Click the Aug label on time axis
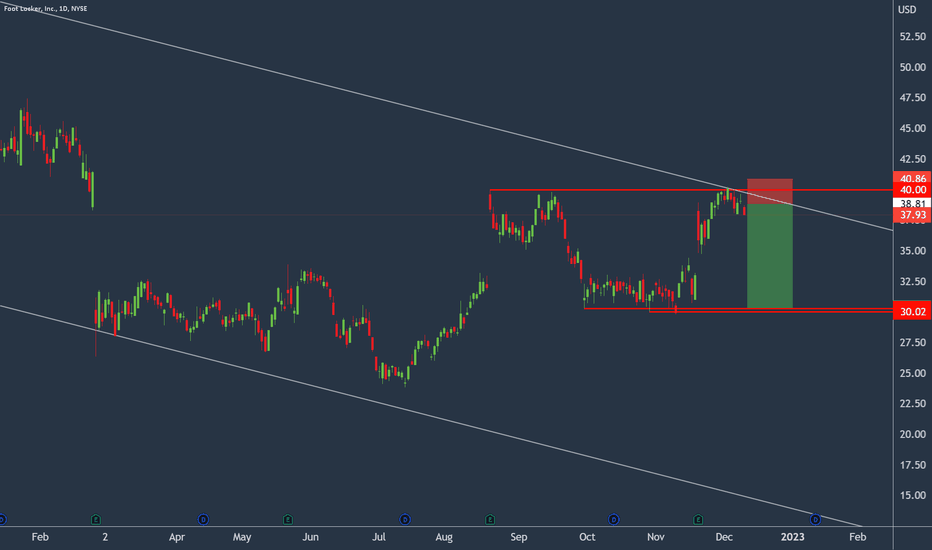The image size is (932, 550). 444,537
